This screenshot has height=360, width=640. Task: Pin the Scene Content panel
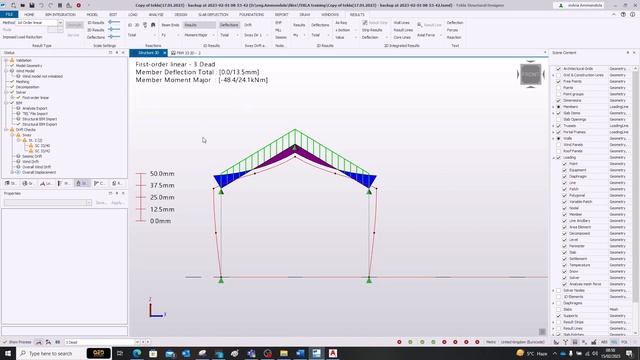[x=628, y=53]
